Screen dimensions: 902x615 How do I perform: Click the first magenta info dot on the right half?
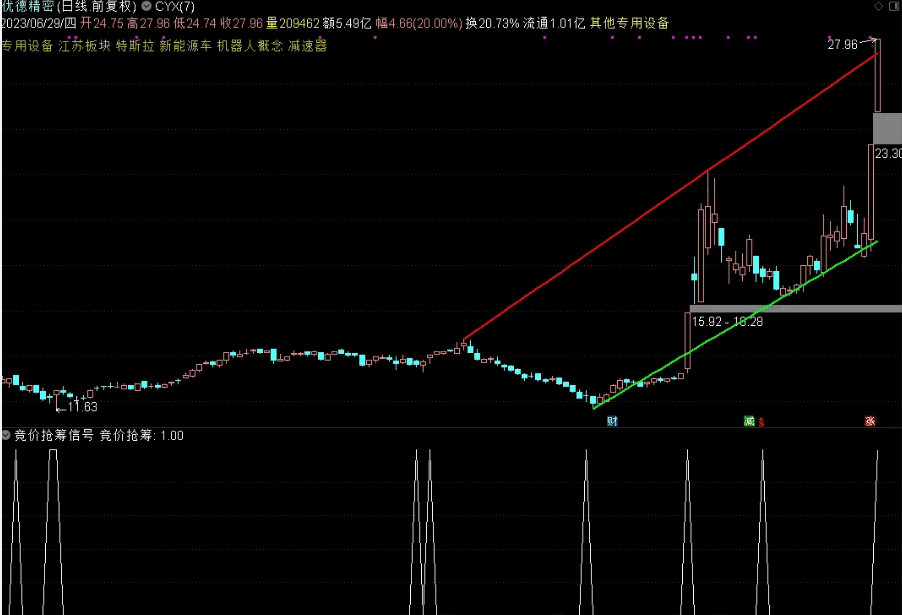[544, 37]
